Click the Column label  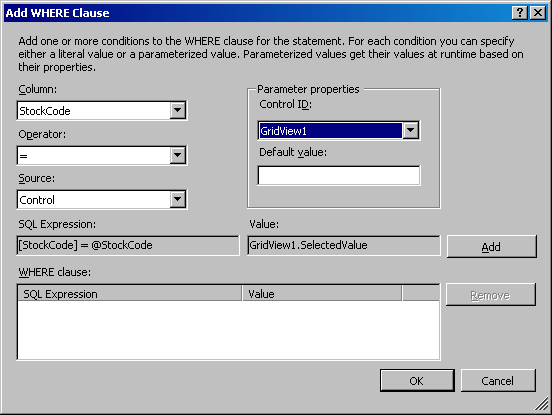click(x=38, y=89)
